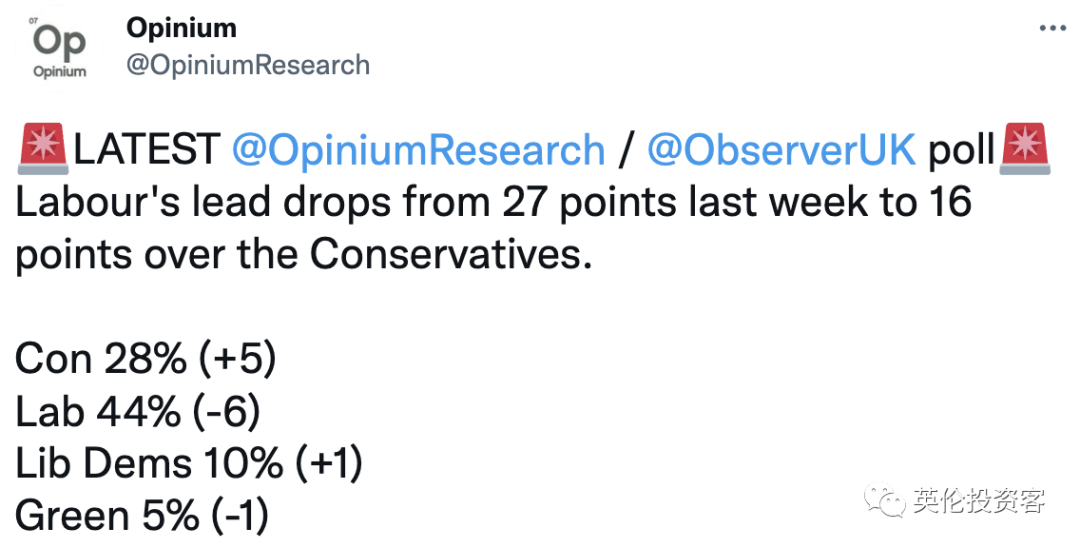This screenshot has width=1080, height=548.
Task: Click the Con 28% (+5) result line
Action: coord(145,359)
